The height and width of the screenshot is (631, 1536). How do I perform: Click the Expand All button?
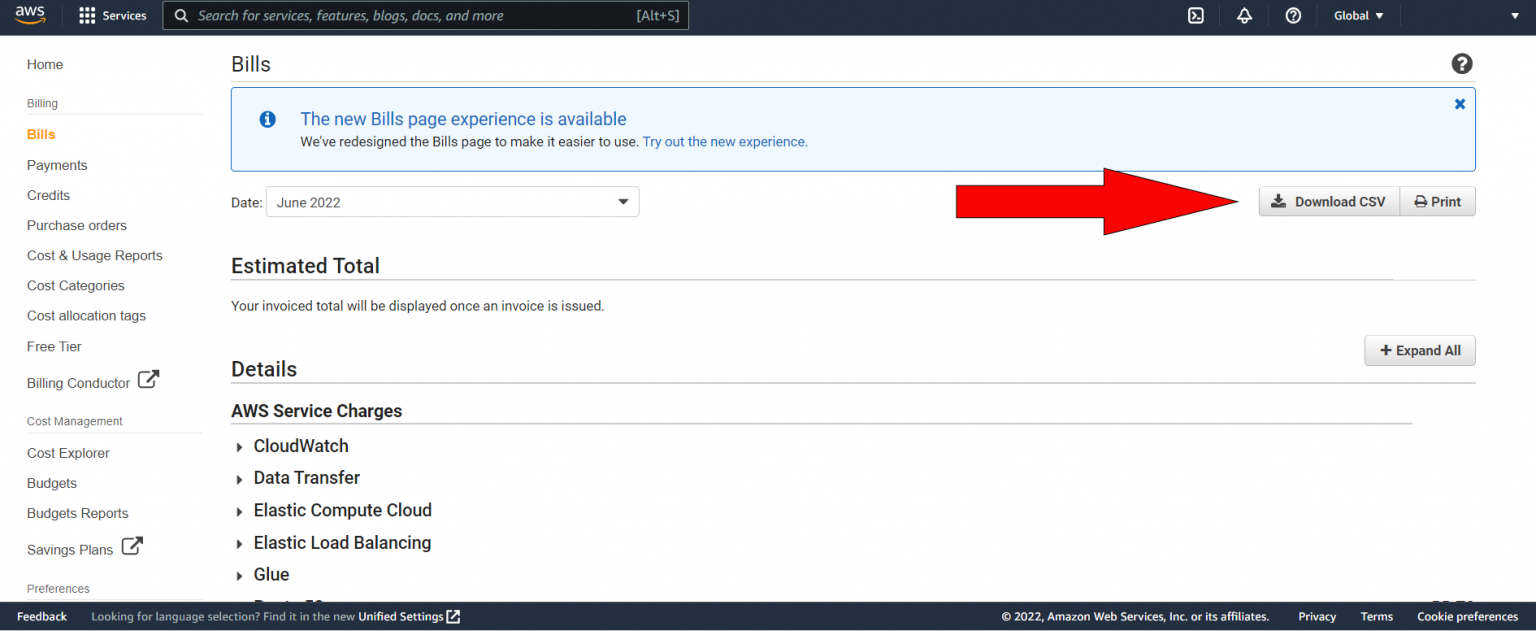click(x=1420, y=350)
